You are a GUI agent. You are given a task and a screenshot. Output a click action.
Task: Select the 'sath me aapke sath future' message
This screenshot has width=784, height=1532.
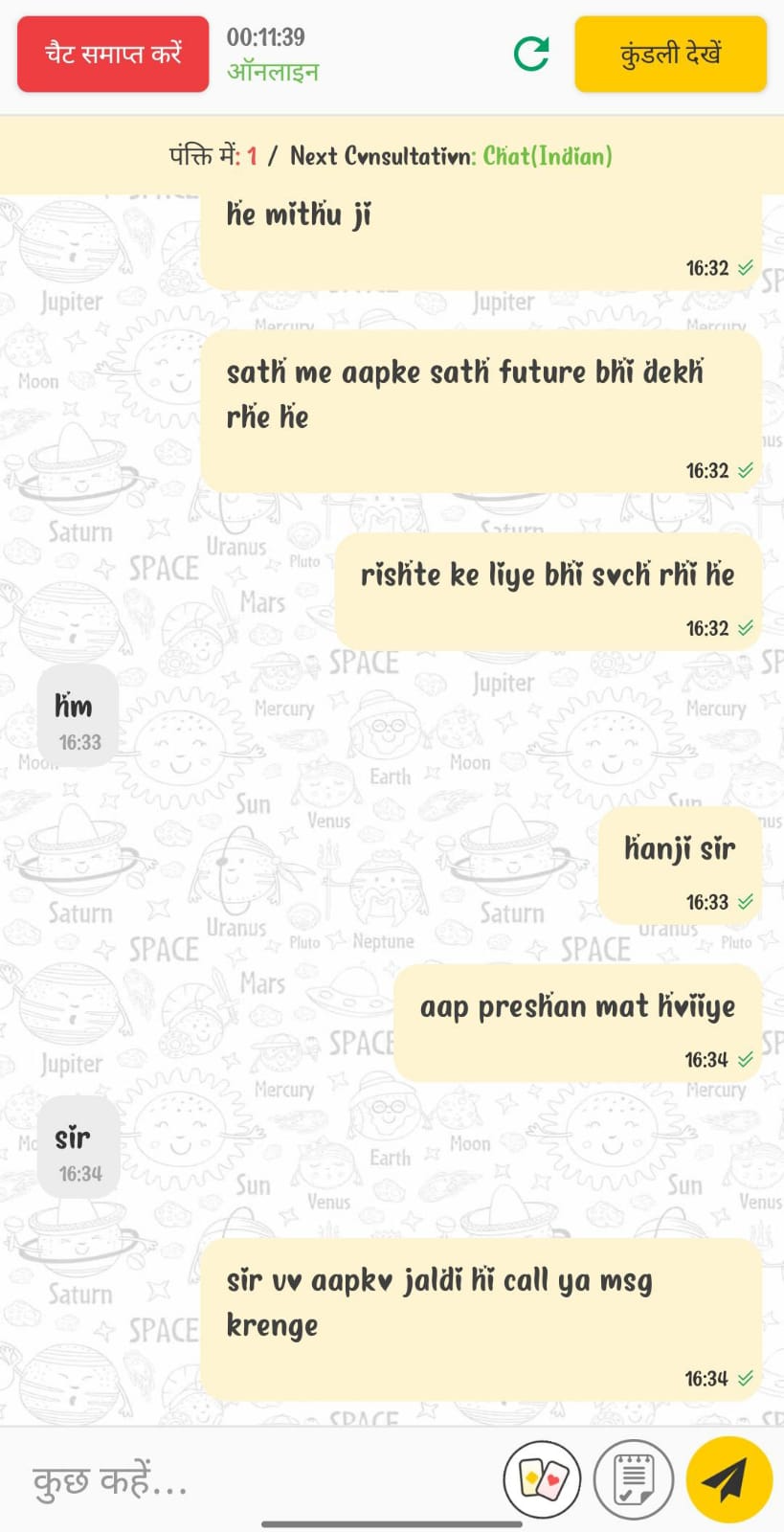[481, 413]
